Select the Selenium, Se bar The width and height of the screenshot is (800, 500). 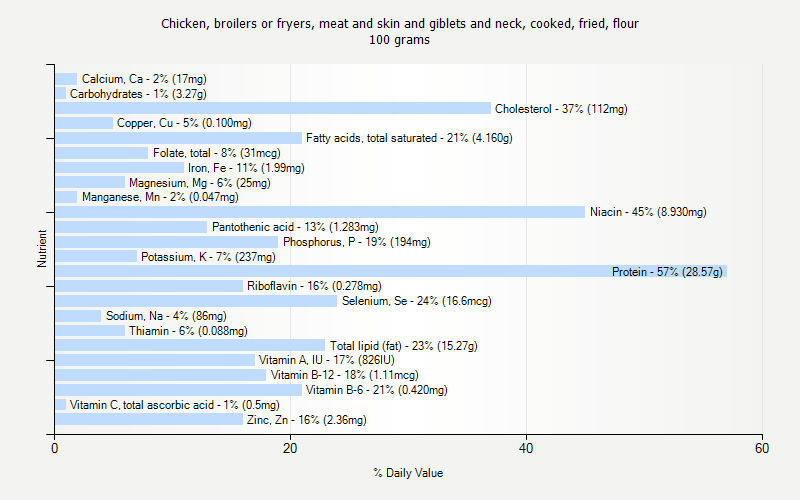(196, 301)
